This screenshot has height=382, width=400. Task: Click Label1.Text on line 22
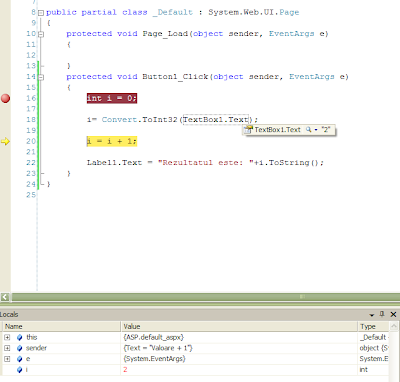tap(114, 163)
